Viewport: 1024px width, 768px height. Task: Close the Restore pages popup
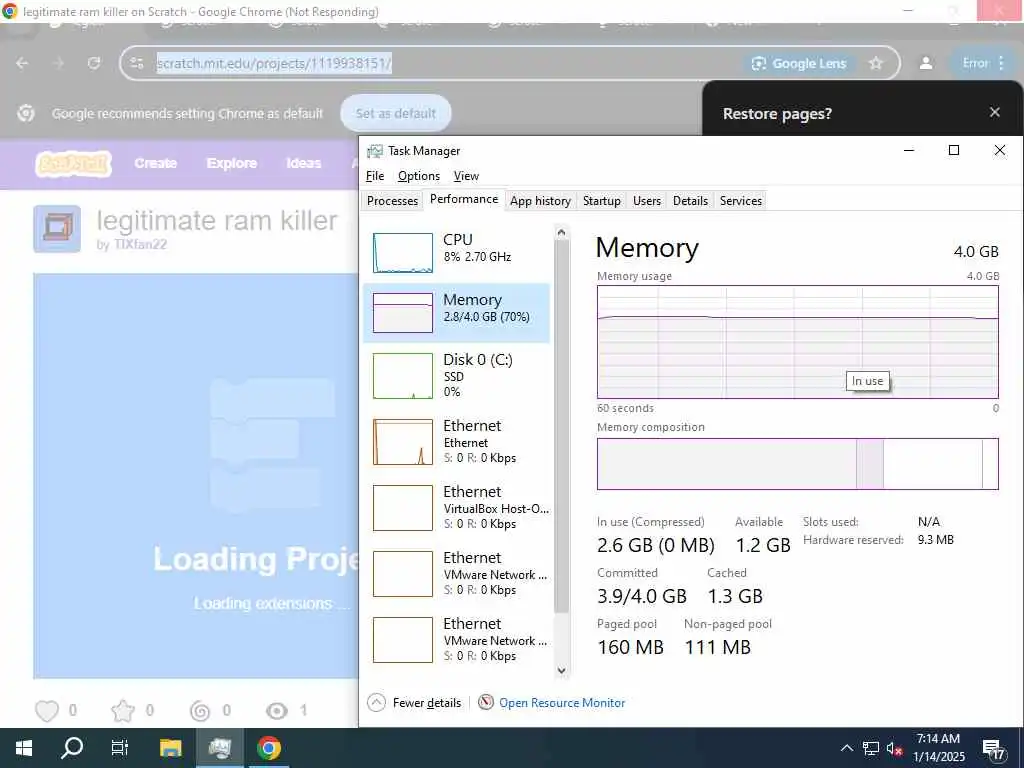click(x=995, y=112)
